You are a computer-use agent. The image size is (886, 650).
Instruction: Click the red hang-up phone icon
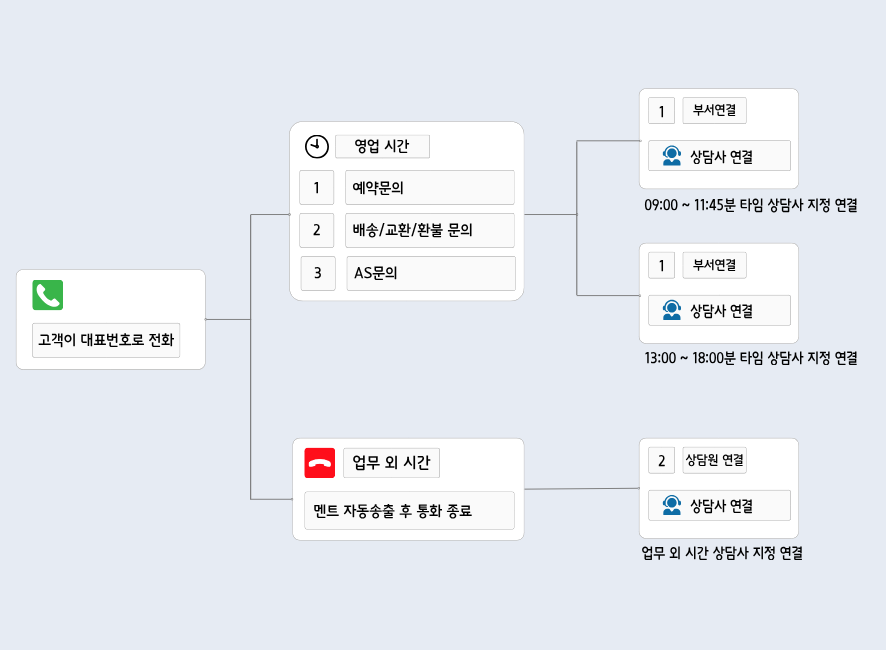coord(320,463)
